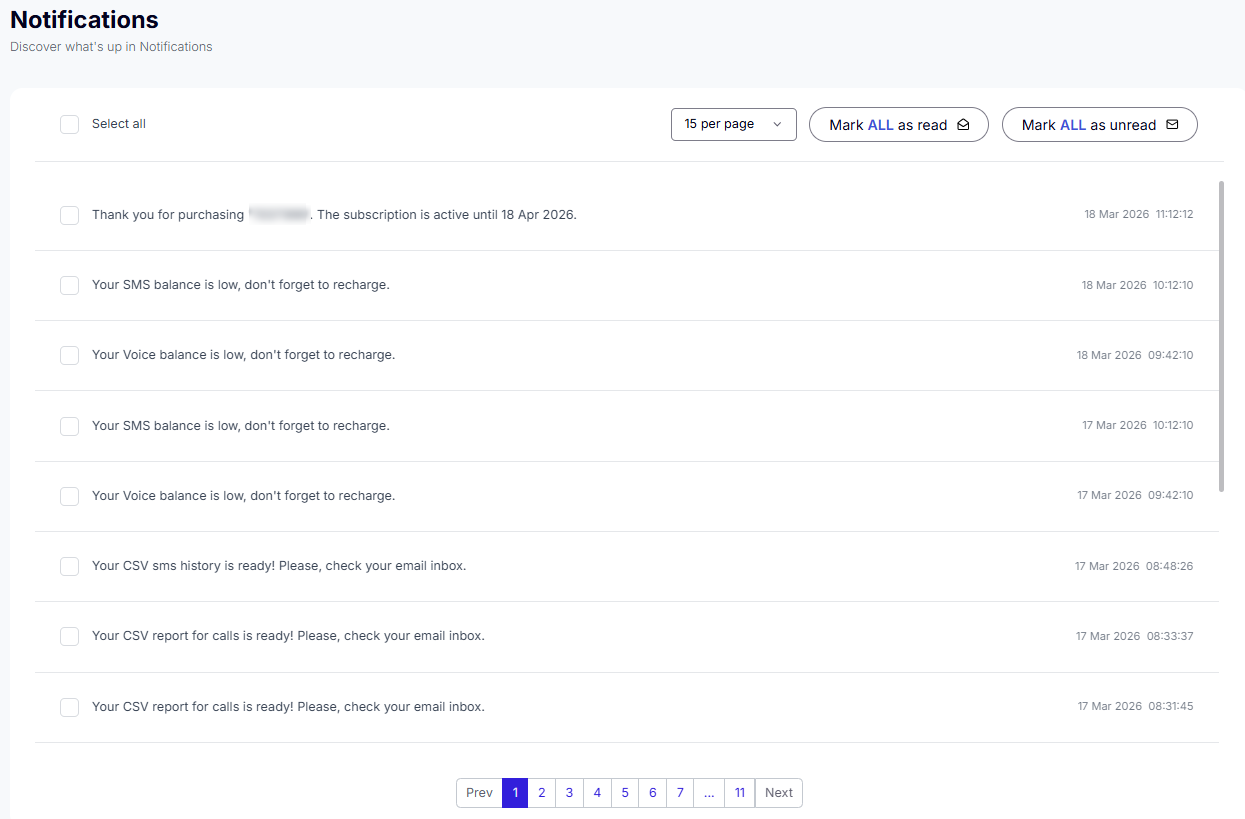This screenshot has width=1245, height=819.
Task: Click the Next pagination button
Action: 778,793
